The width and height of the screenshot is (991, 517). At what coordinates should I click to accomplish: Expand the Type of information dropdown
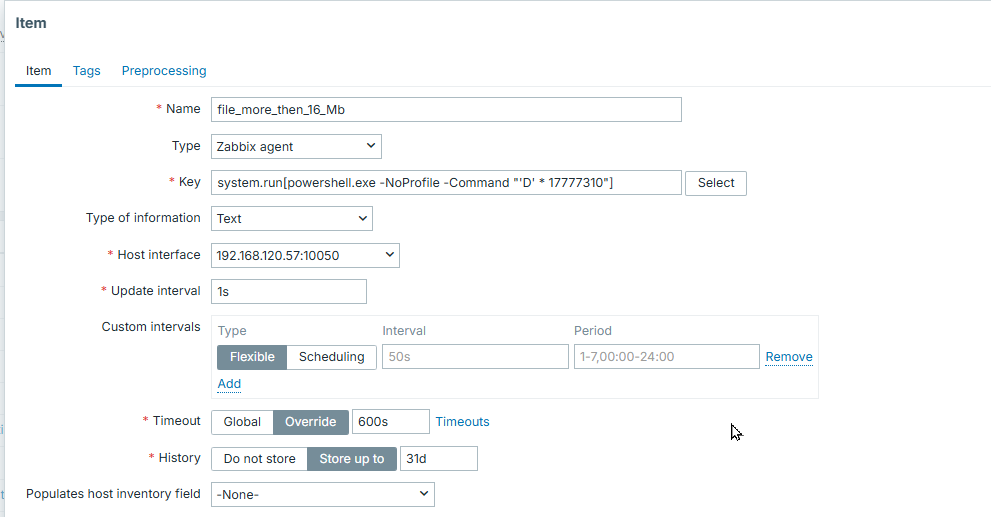tap(291, 218)
